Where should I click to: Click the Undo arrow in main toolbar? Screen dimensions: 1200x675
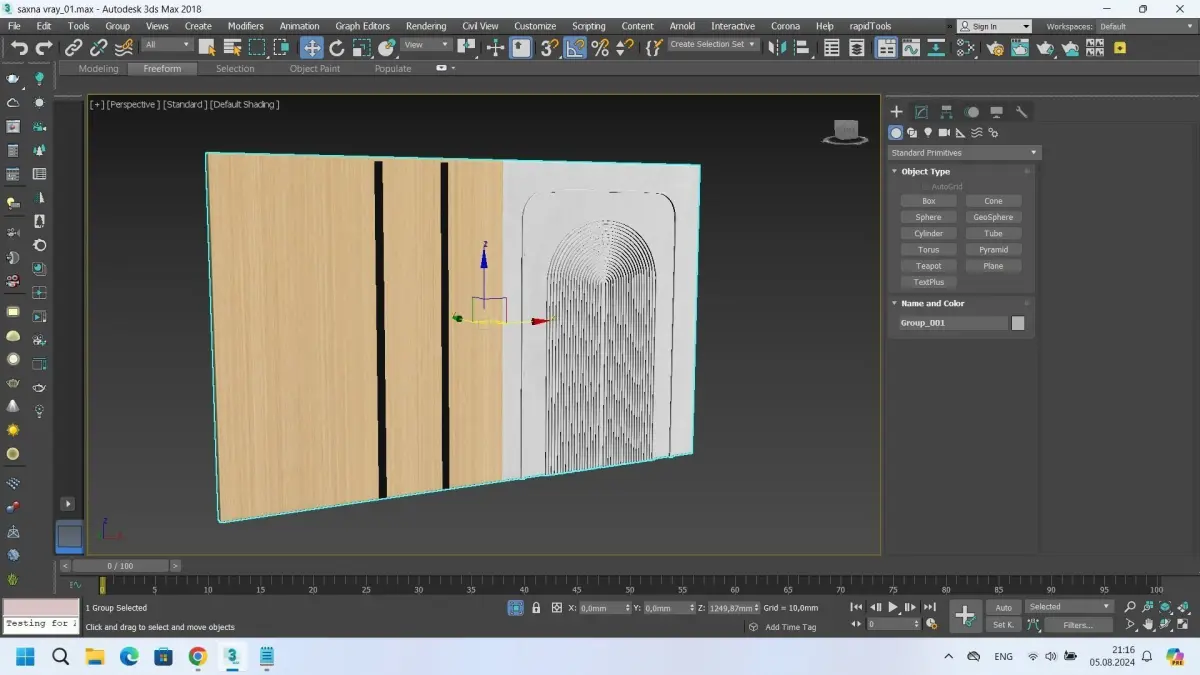pyautogui.click(x=19, y=47)
